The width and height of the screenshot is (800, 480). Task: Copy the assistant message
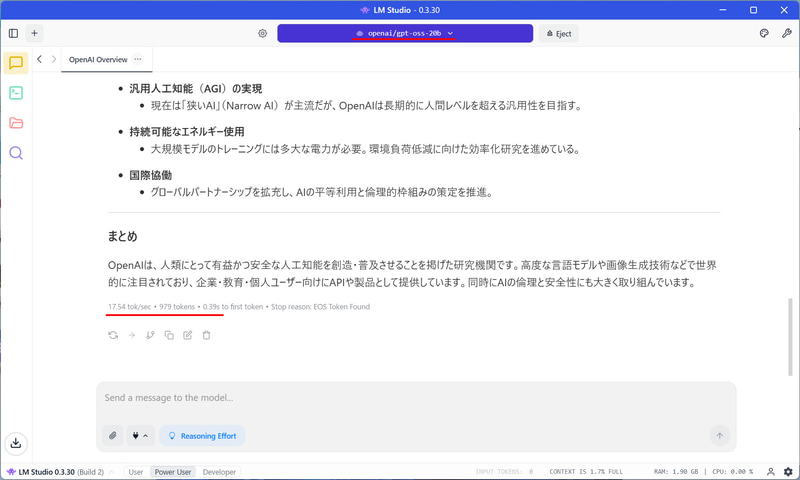pos(169,335)
